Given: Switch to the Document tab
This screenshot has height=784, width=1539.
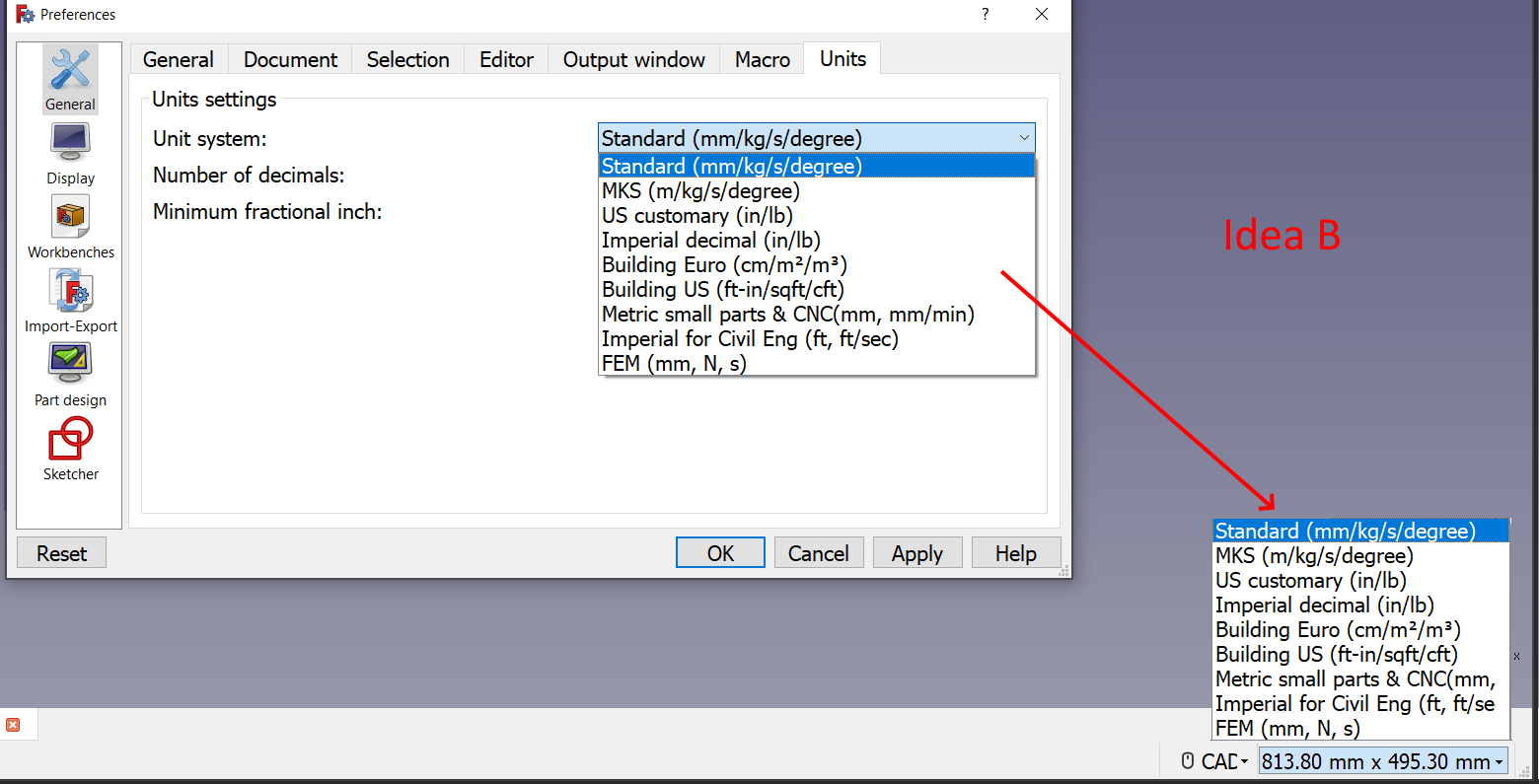Looking at the screenshot, I should (x=289, y=59).
